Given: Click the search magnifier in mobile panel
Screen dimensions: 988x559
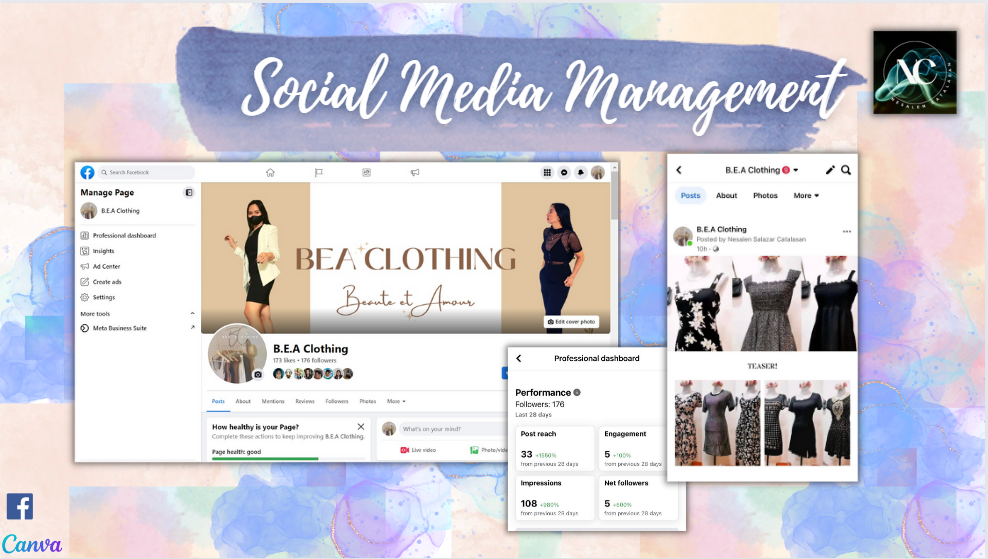Looking at the screenshot, I should [x=846, y=170].
